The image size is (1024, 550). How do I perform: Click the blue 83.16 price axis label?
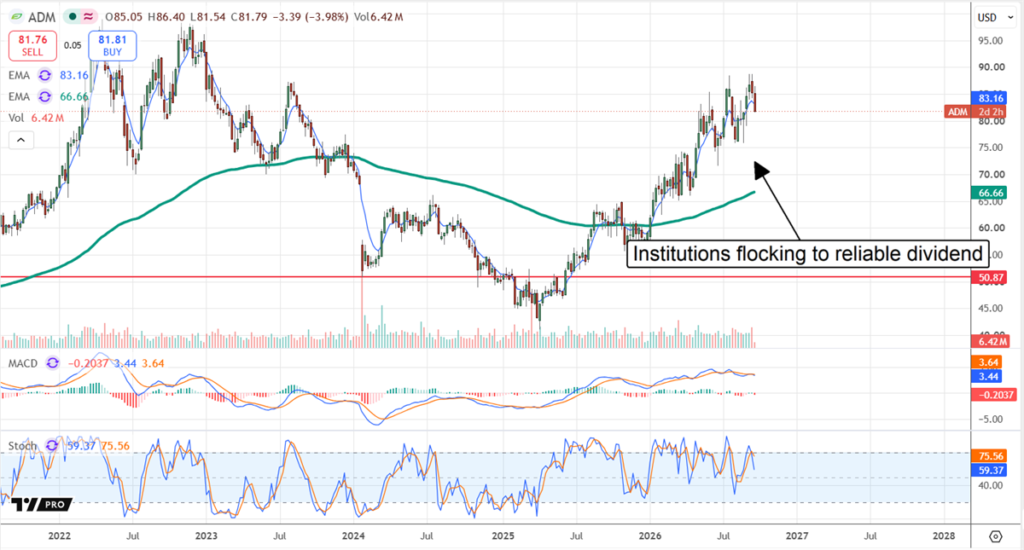click(x=991, y=98)
